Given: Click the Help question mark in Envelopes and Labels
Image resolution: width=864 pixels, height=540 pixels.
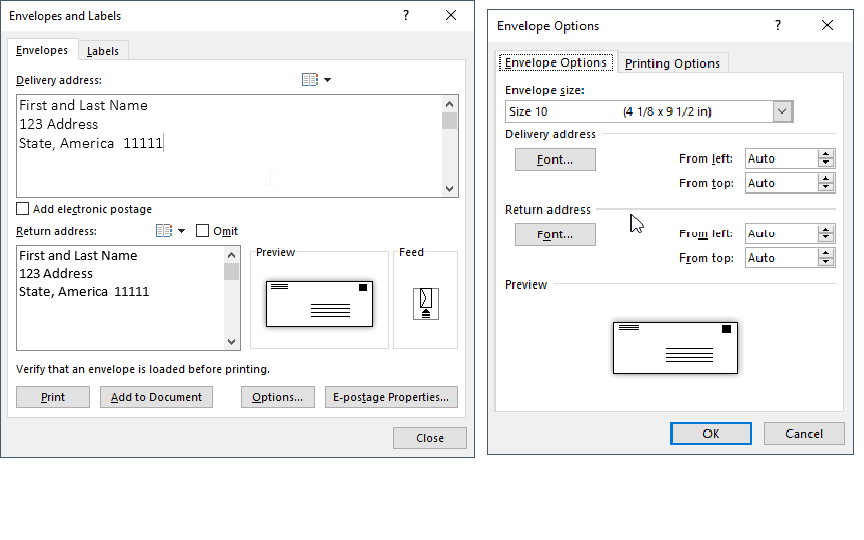Looking at the screenshot, I should pos(406,16).
